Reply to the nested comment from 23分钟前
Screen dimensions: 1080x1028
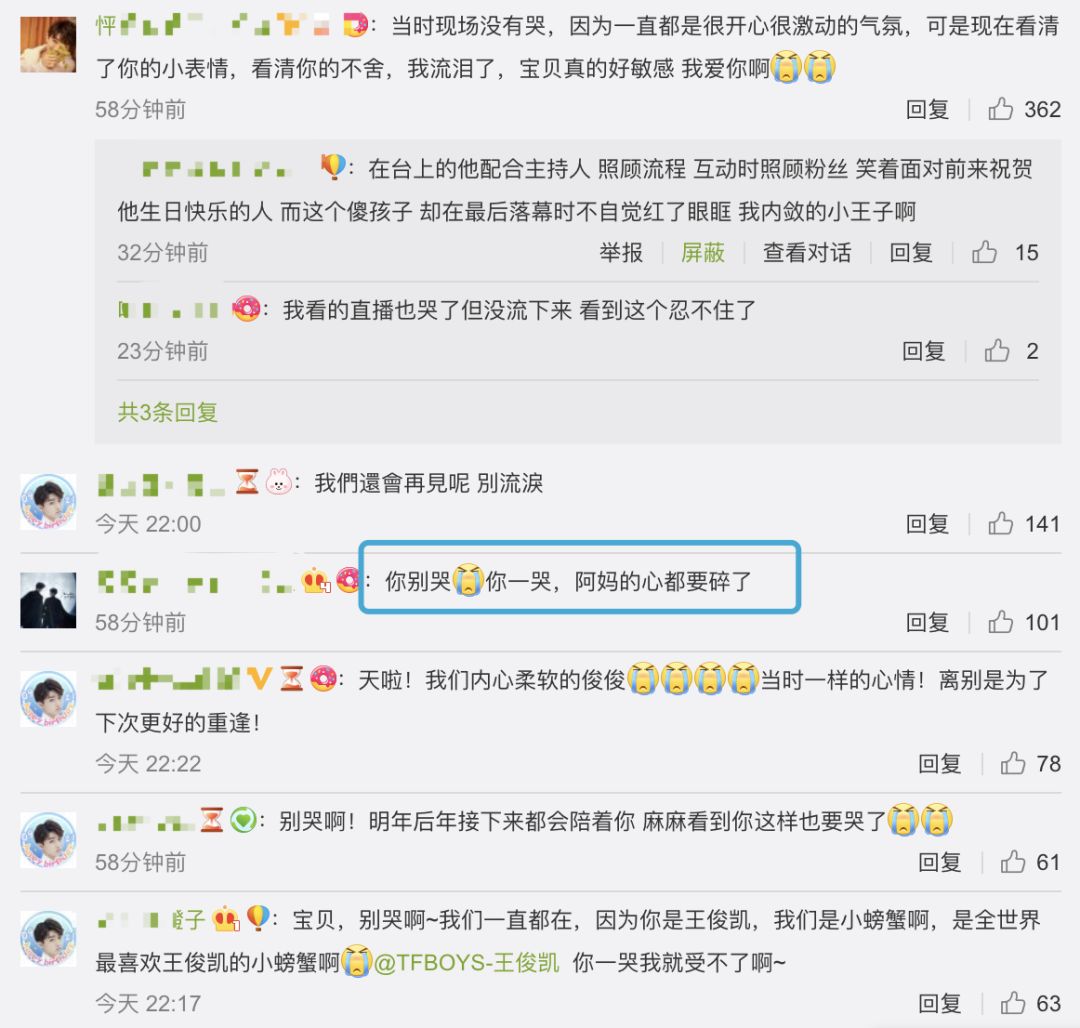pos(923,350)
